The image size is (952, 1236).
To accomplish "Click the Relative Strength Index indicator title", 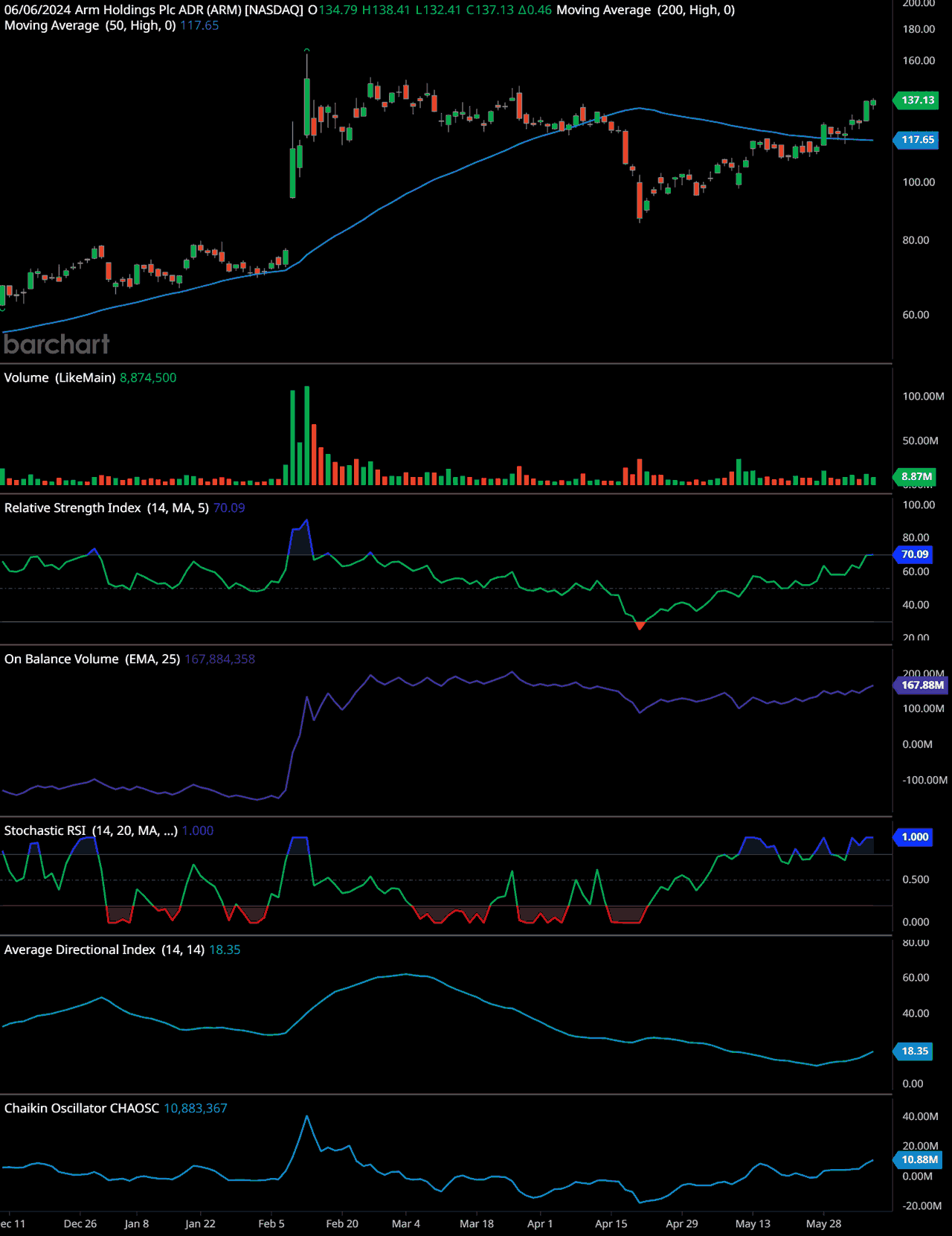I will (x=106, y=508).
